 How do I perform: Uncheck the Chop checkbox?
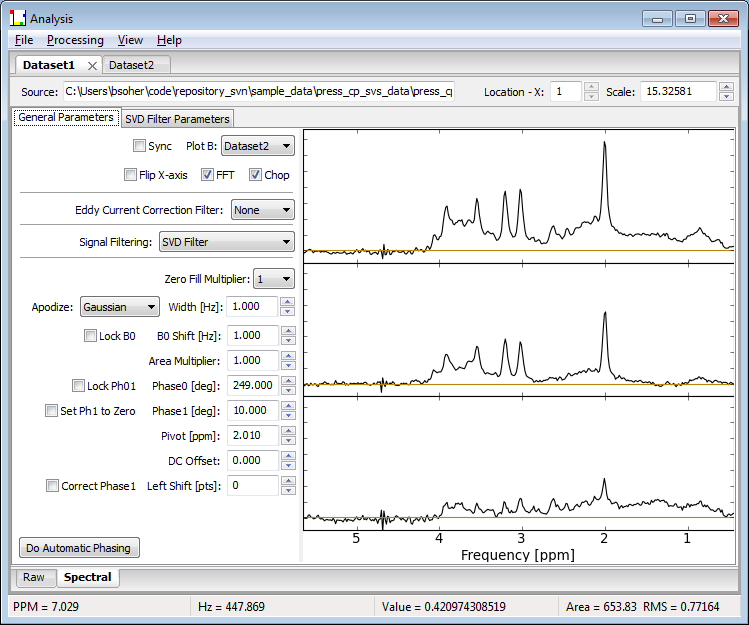coord(255,175)
